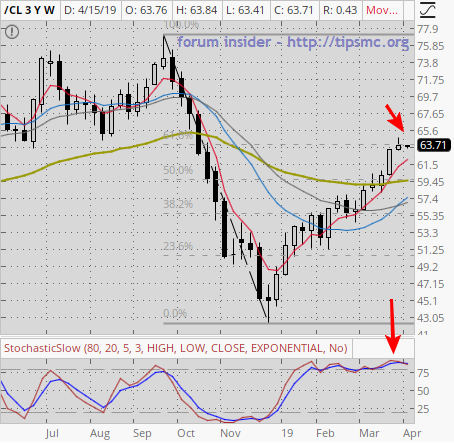Click the red Mov... moving average label
454x443 pixels.
point(382,10)
